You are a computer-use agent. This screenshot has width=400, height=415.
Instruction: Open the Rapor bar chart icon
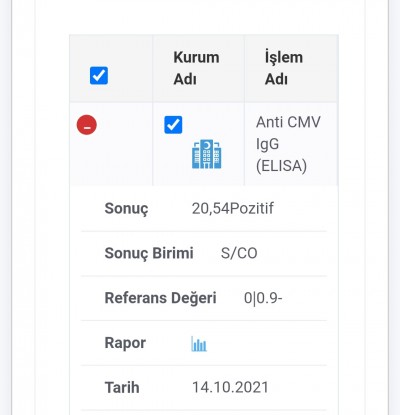199,344
